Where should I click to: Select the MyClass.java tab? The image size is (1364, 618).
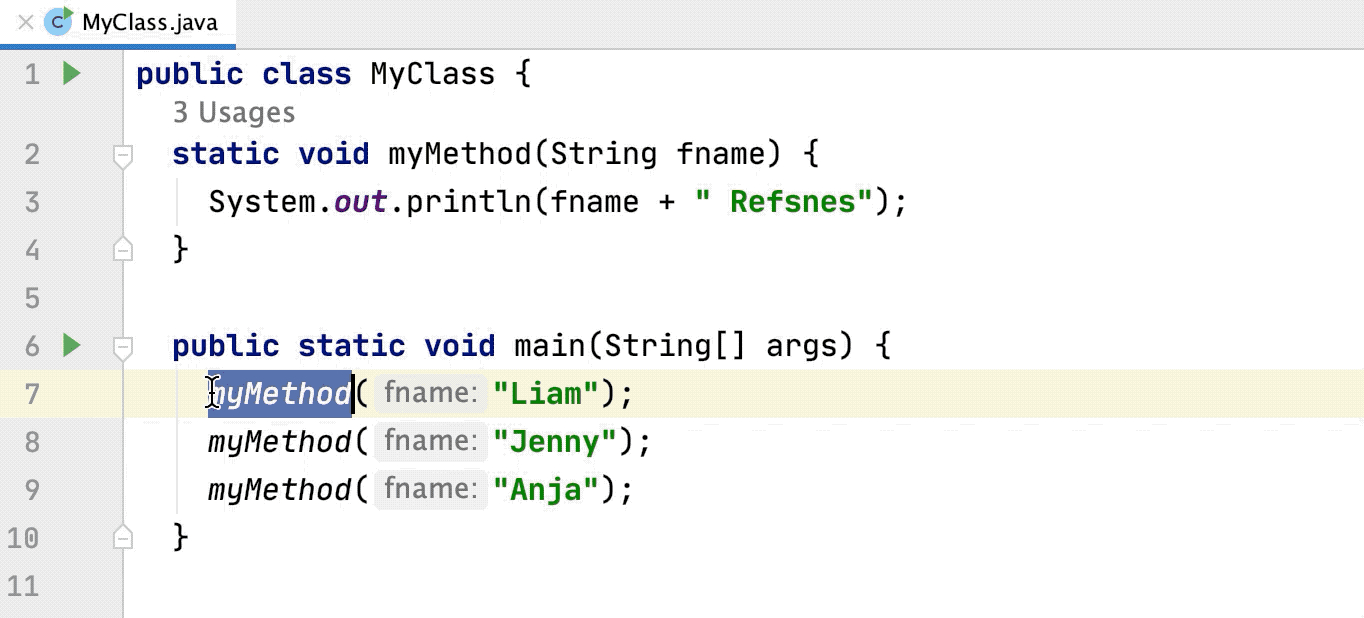point(149,22)
